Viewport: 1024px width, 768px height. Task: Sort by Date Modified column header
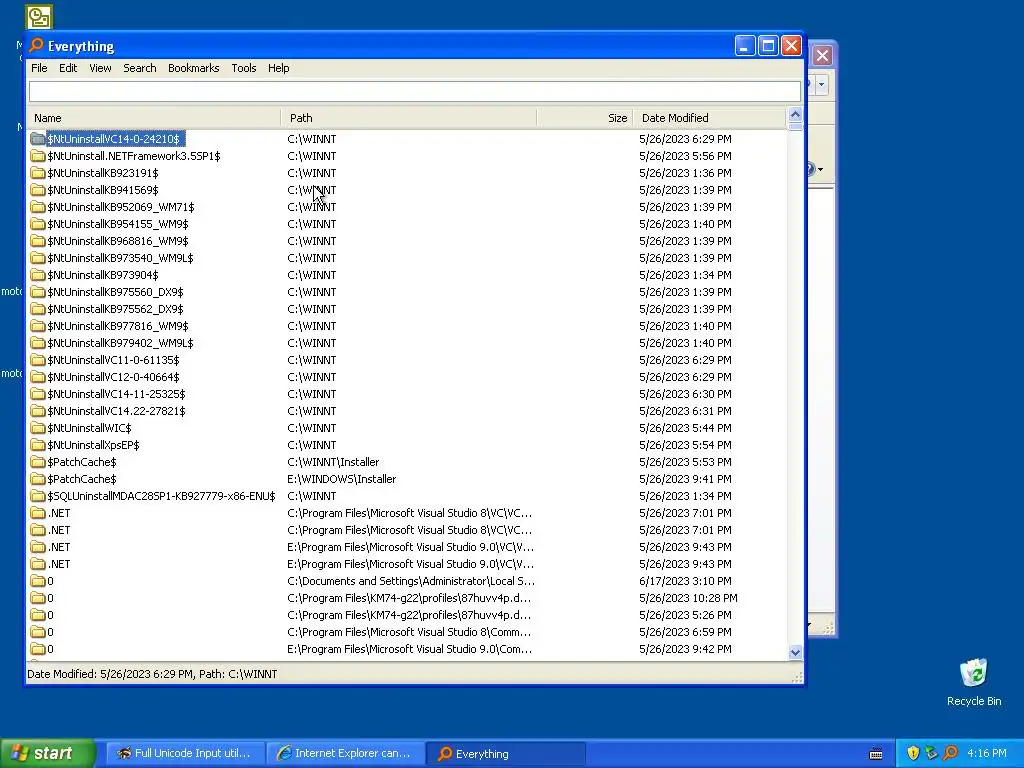pos(709,118)
